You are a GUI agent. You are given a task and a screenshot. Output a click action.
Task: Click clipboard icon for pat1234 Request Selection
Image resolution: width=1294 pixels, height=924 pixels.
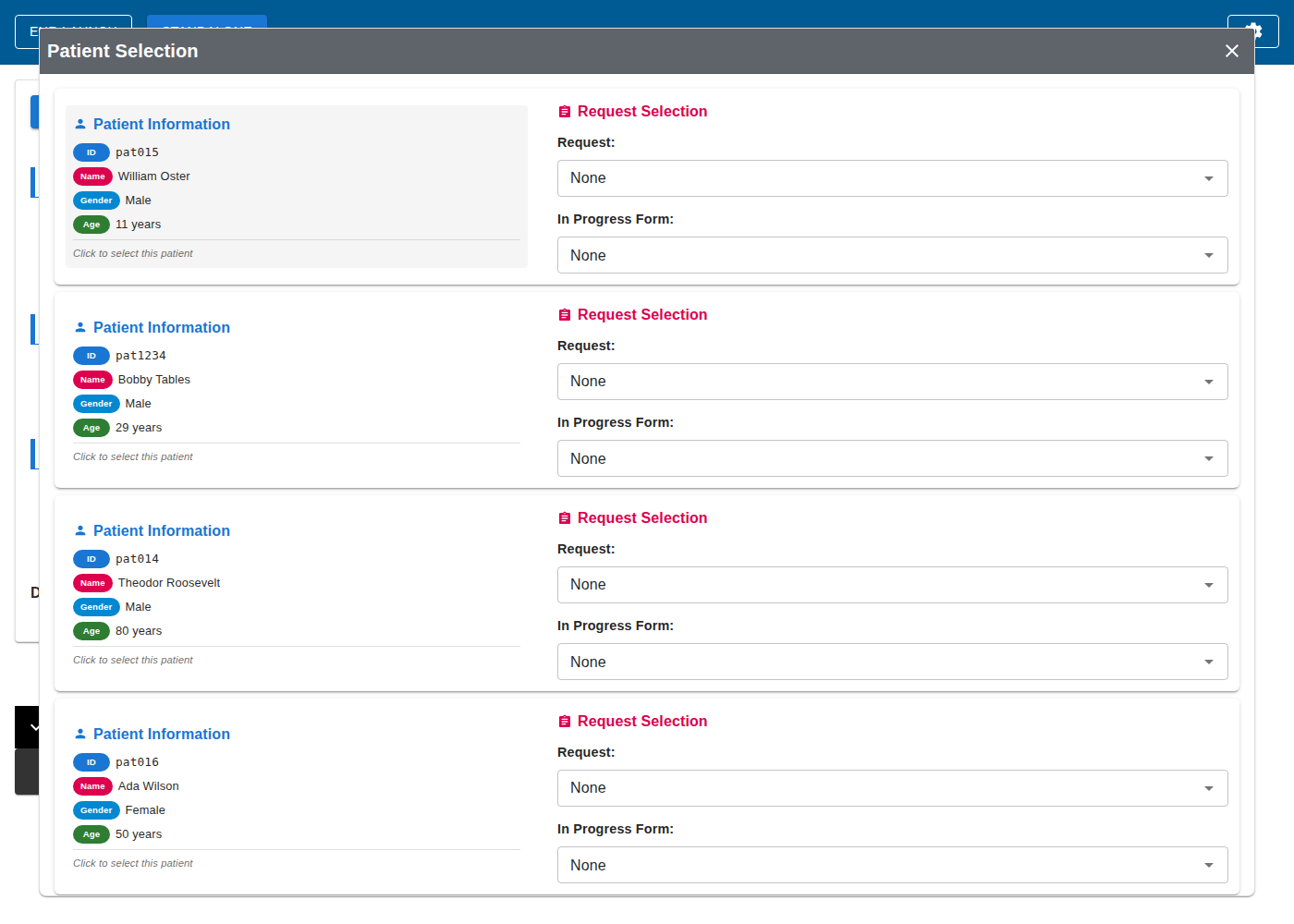click(x=565, y=315)
